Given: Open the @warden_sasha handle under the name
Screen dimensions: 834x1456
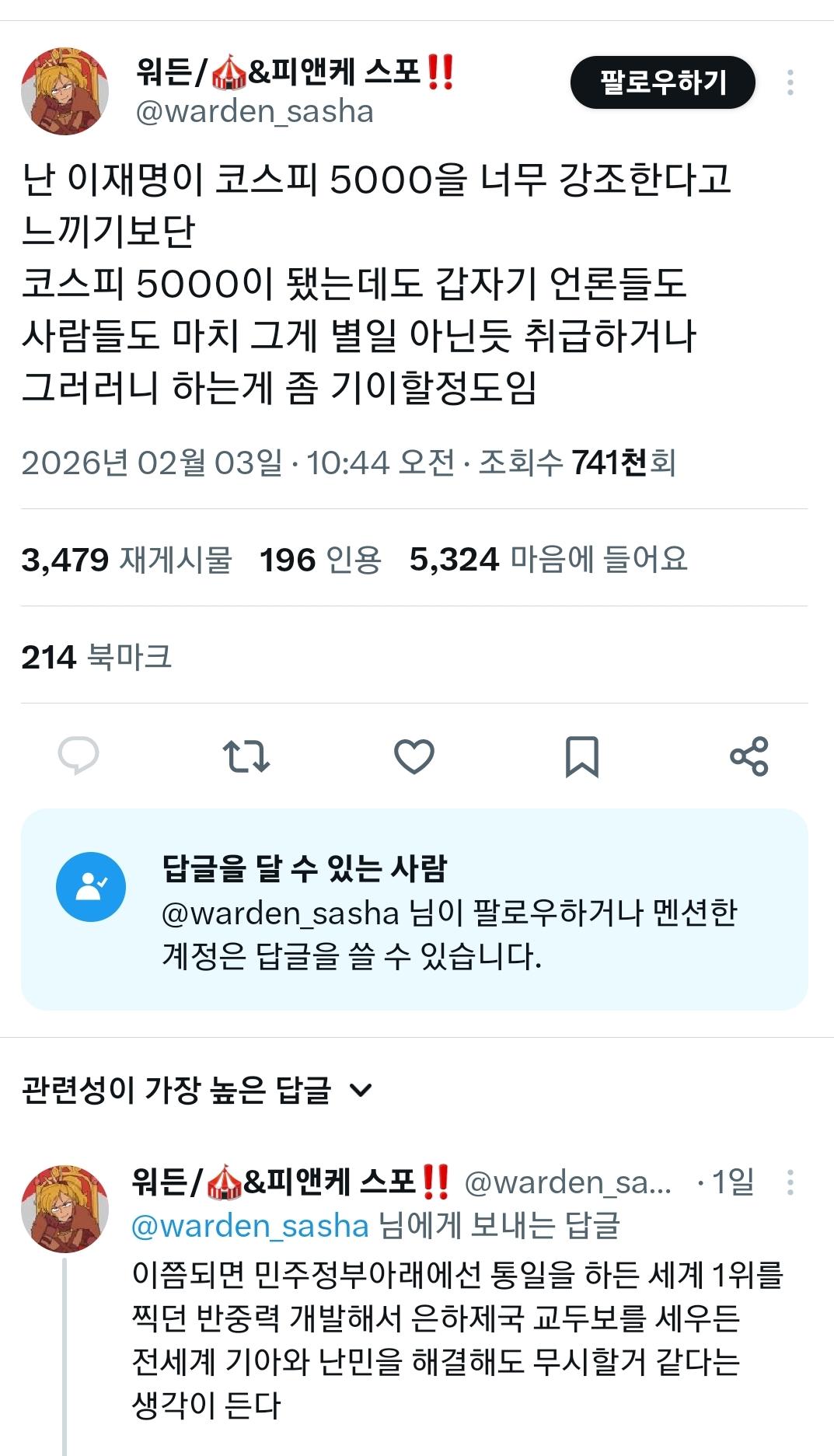Looking at the screenshot, I should (x=254, y=112).
